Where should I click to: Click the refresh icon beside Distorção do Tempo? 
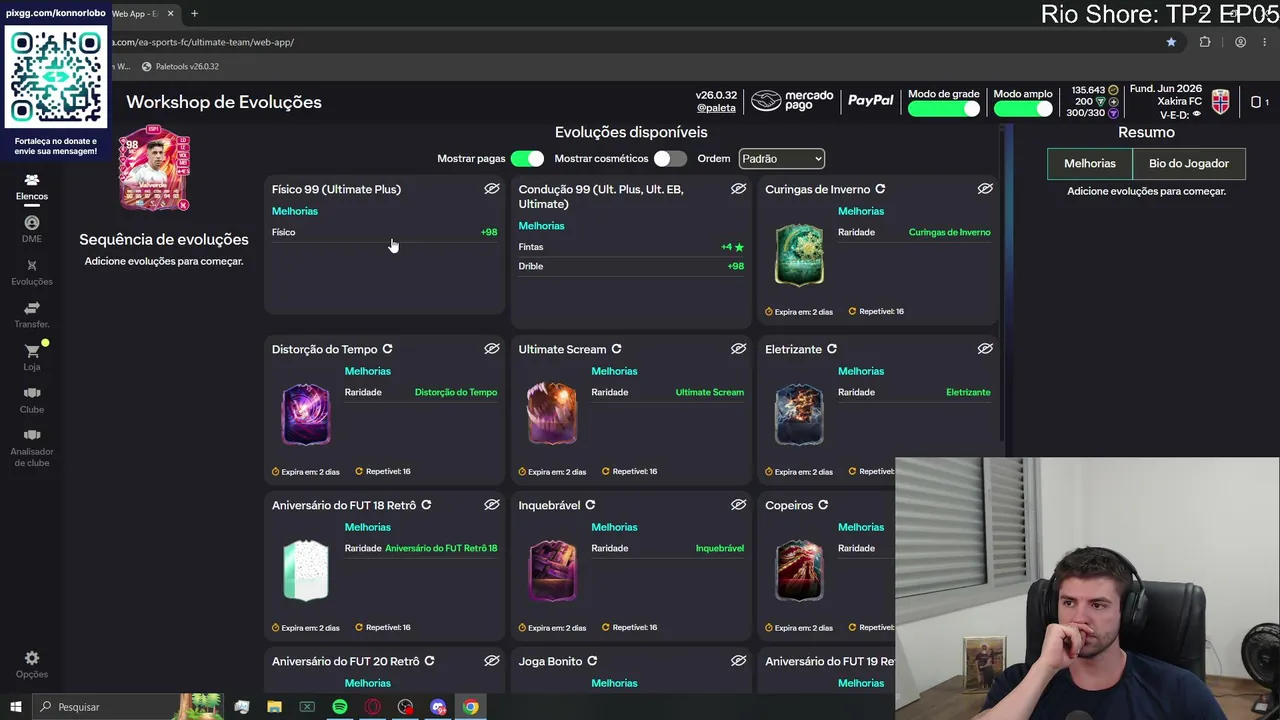[x=387, y=349]
